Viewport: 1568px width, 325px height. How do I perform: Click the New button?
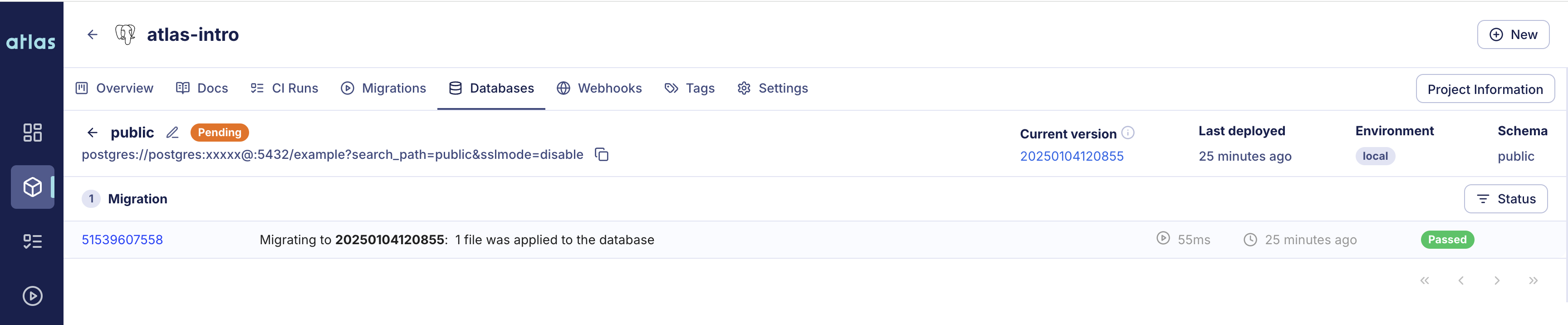pos(1513,34)
